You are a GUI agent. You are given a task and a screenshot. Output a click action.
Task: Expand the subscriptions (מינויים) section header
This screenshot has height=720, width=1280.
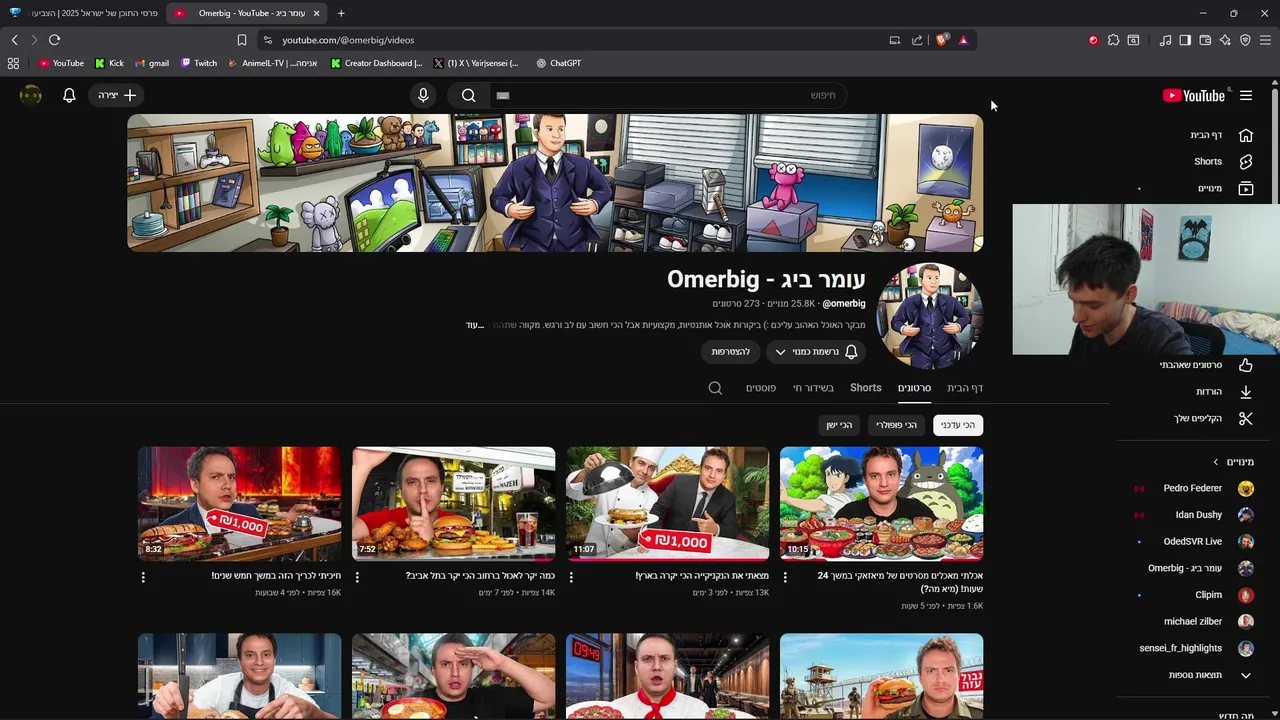pos(1234,462)
